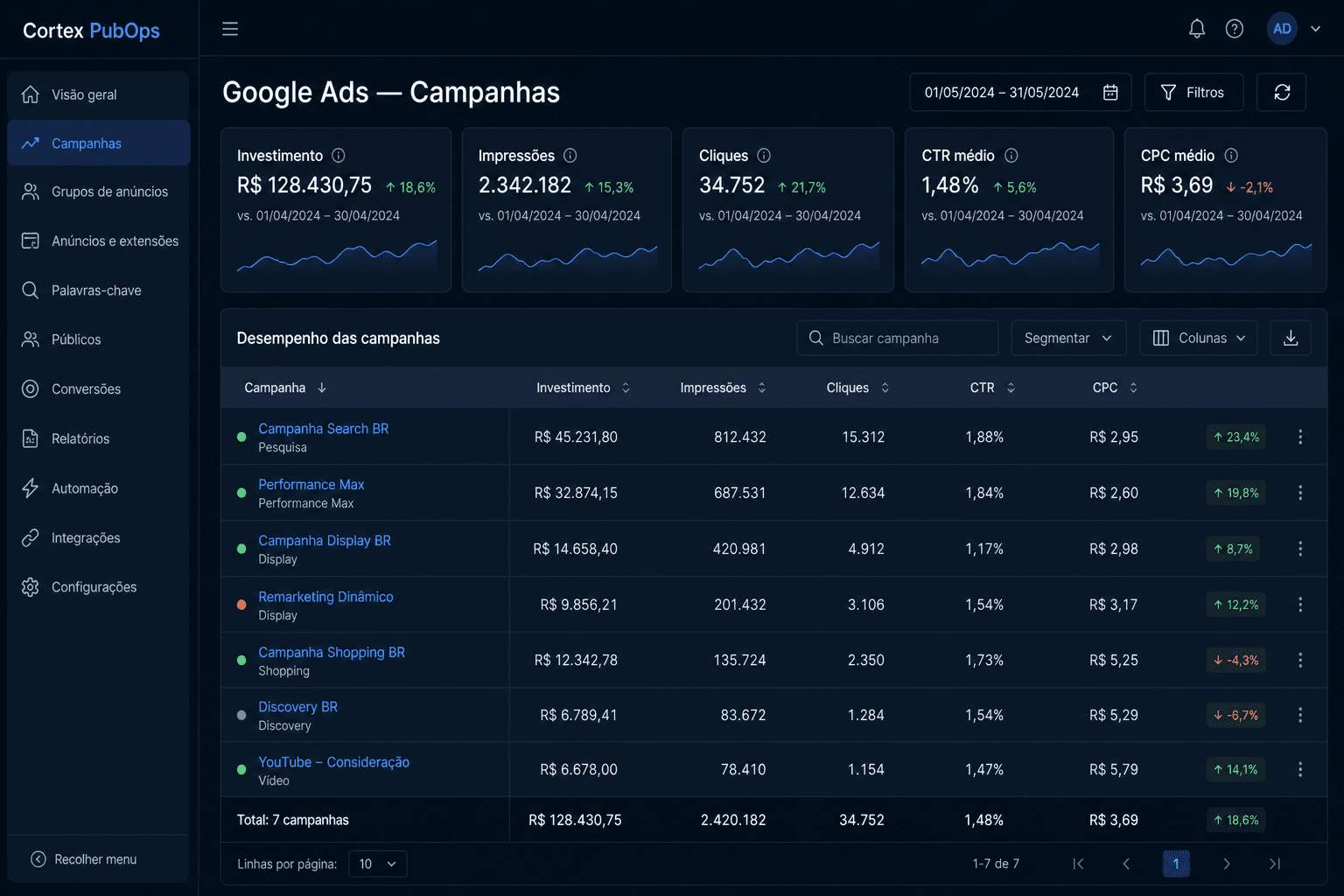Click the Relatórios document icon
This screenshot has width=1344, height=896.
point(31,438)
